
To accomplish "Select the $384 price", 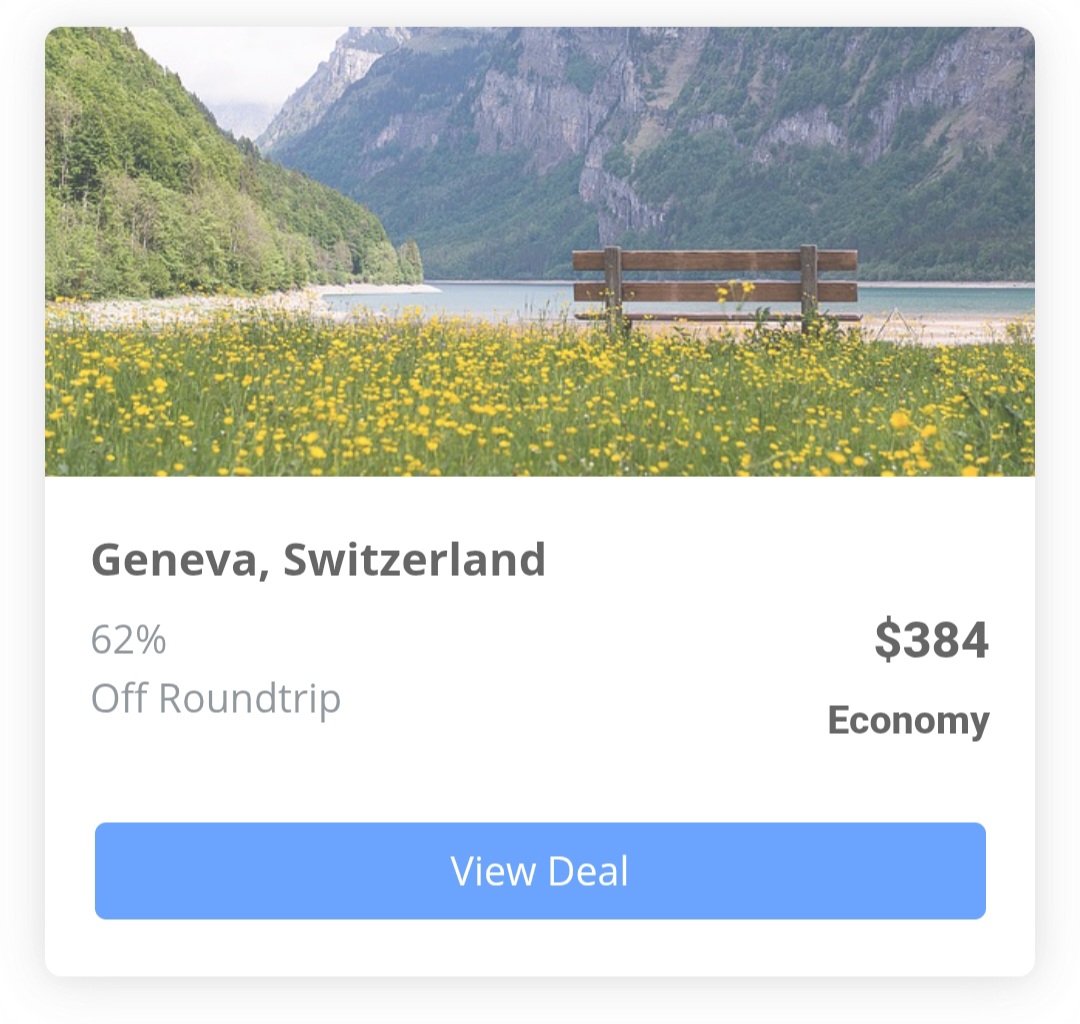I will (931, 640).
